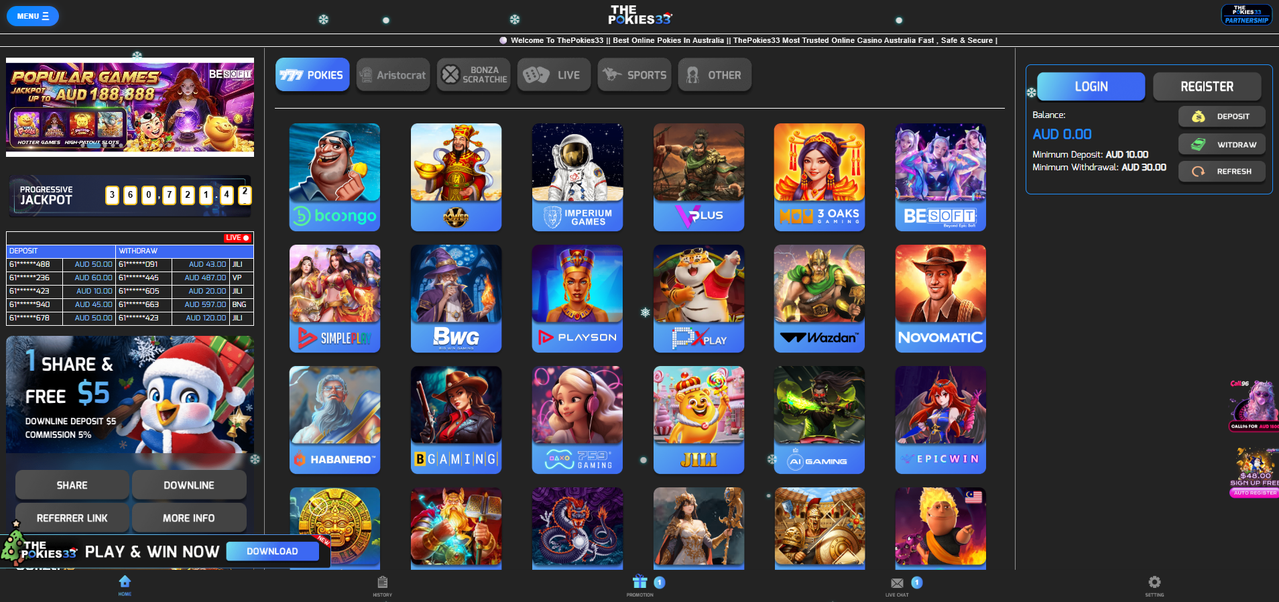1279x602 pixels.
Task: Open the Thor hammer game tile
Action: 456,528
